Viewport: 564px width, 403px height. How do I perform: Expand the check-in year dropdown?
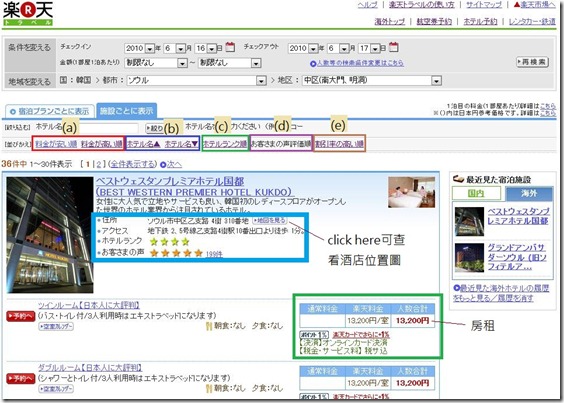pos(150,48)
